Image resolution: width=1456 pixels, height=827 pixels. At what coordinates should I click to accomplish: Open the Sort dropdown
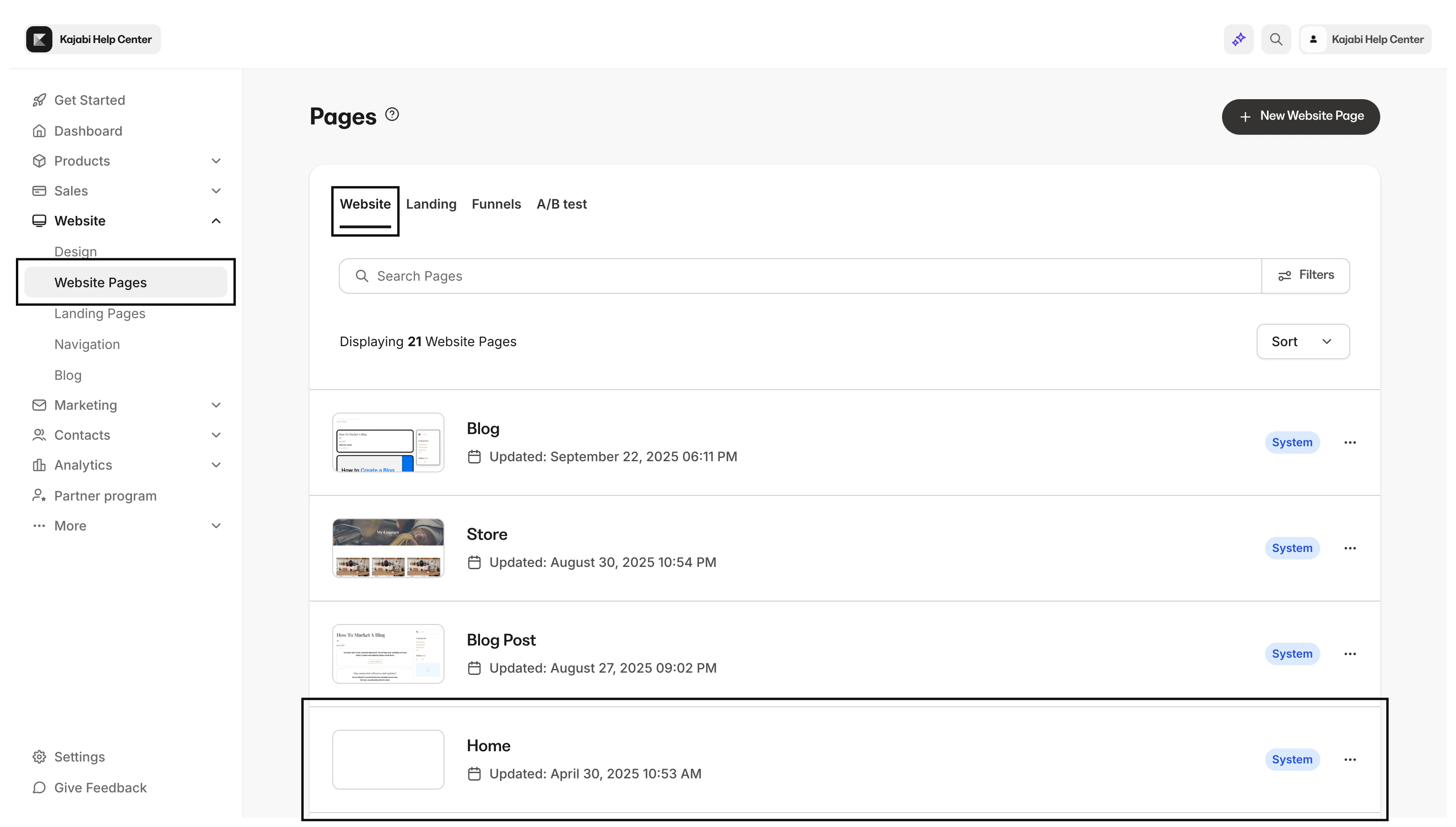pyautogui.click(x=1303, y=341)
